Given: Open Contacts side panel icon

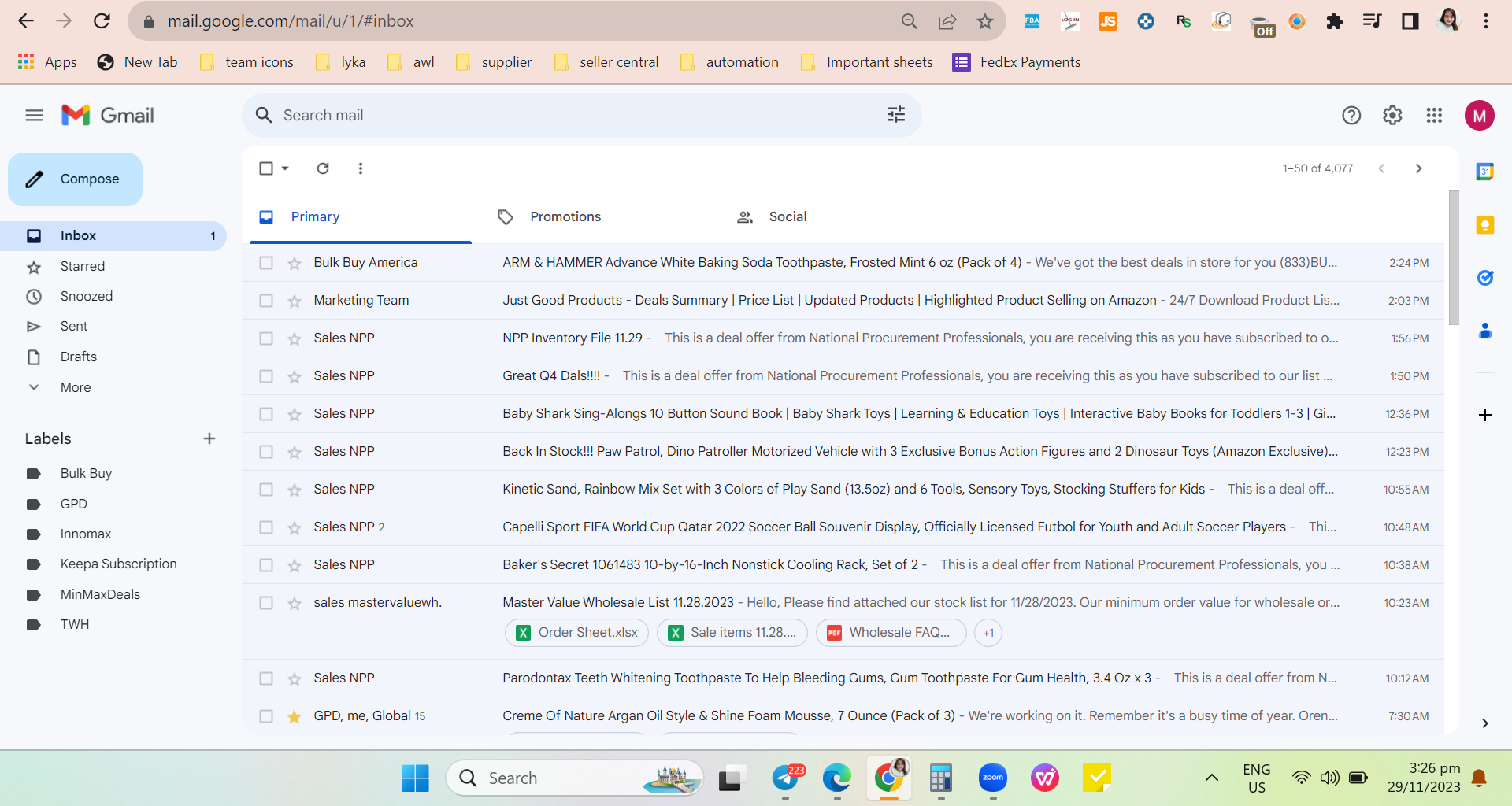Looking at the screenshot, I should 1485,331.
